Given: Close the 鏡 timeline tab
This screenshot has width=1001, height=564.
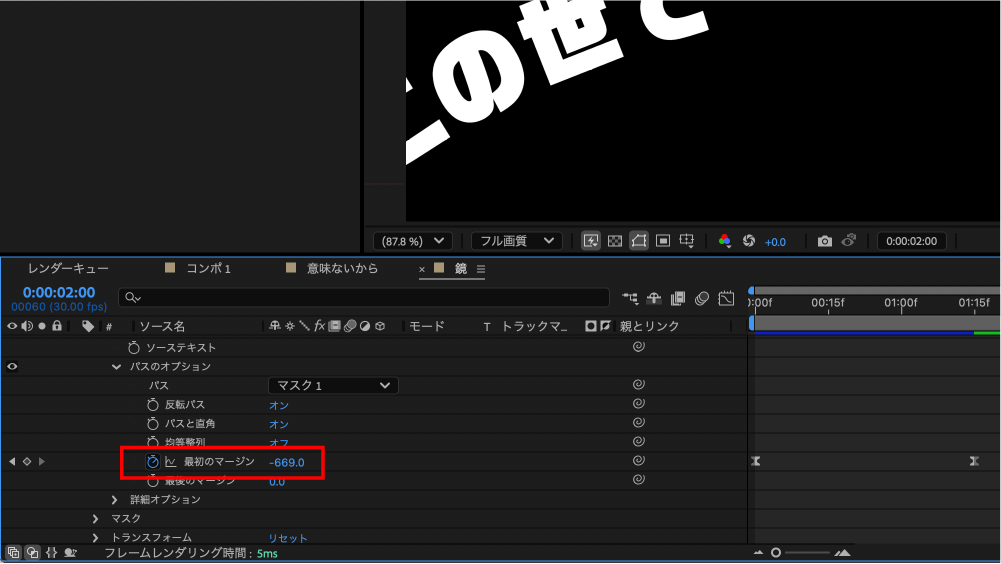Looking at the screenshot, I should [x=422, y=270].
